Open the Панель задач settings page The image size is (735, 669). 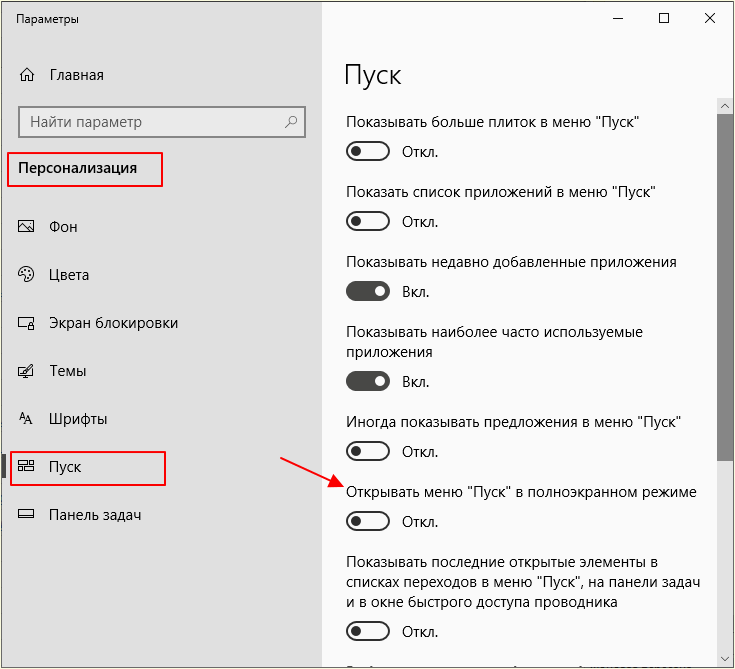[95, 515]
